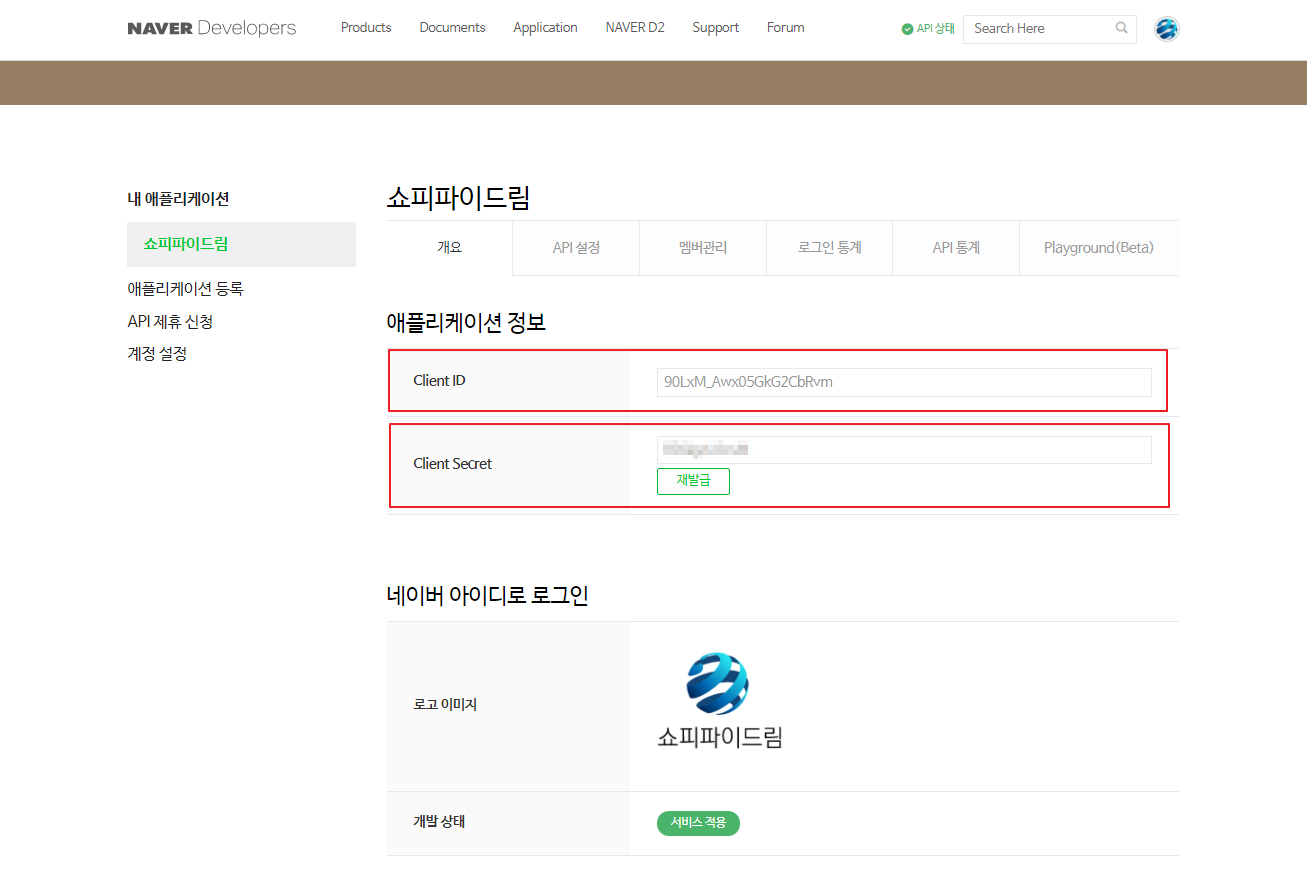
Task: Switch to the 멤버관리 tab
Action: click(x=703, y=248)
